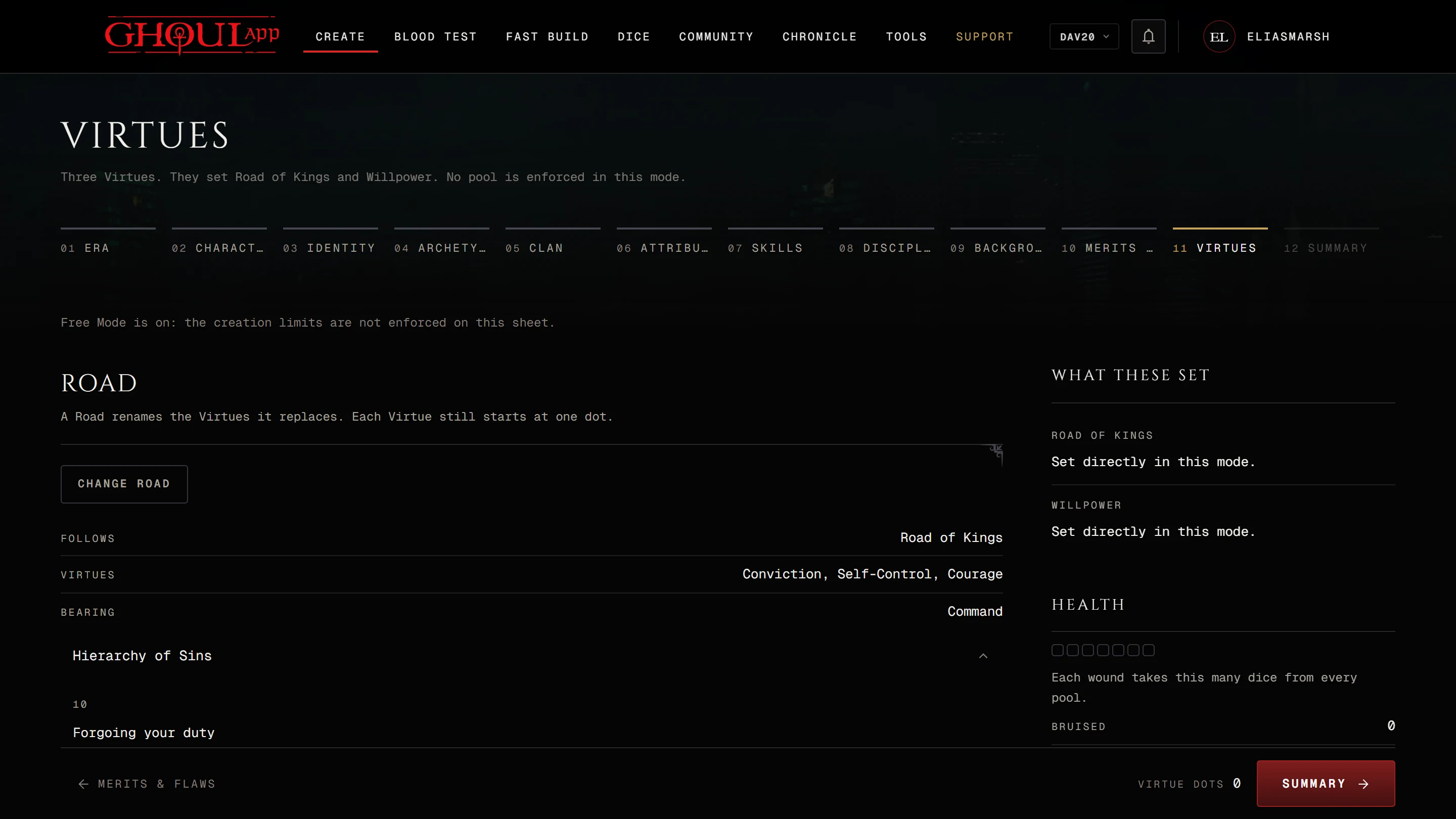The height and width of the screenshot is (819, 1456).
Task: Jump to step 04 Archetype
Action: (x=441, y=242)
